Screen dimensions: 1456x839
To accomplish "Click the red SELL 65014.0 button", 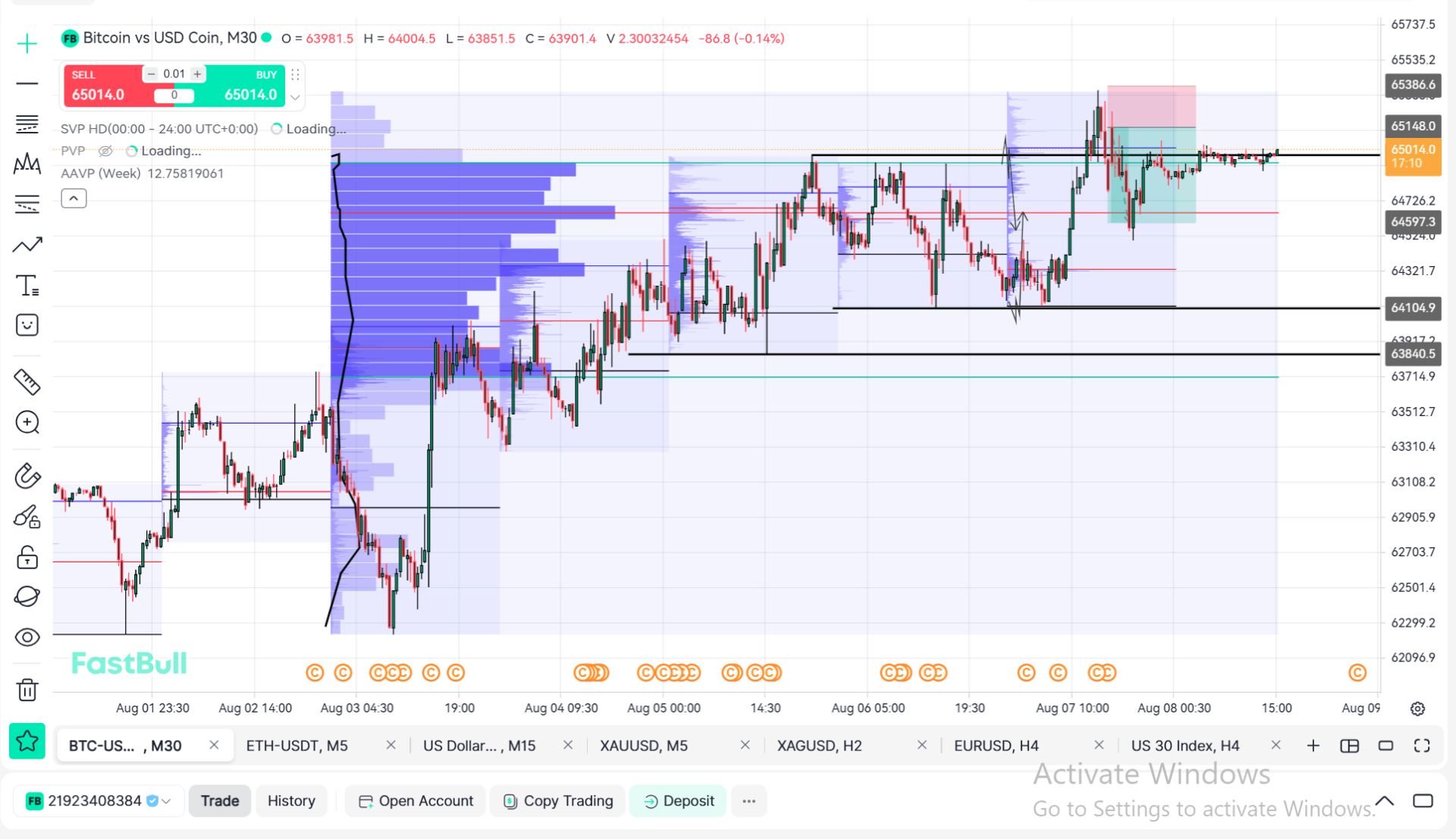I will (102, 86).
